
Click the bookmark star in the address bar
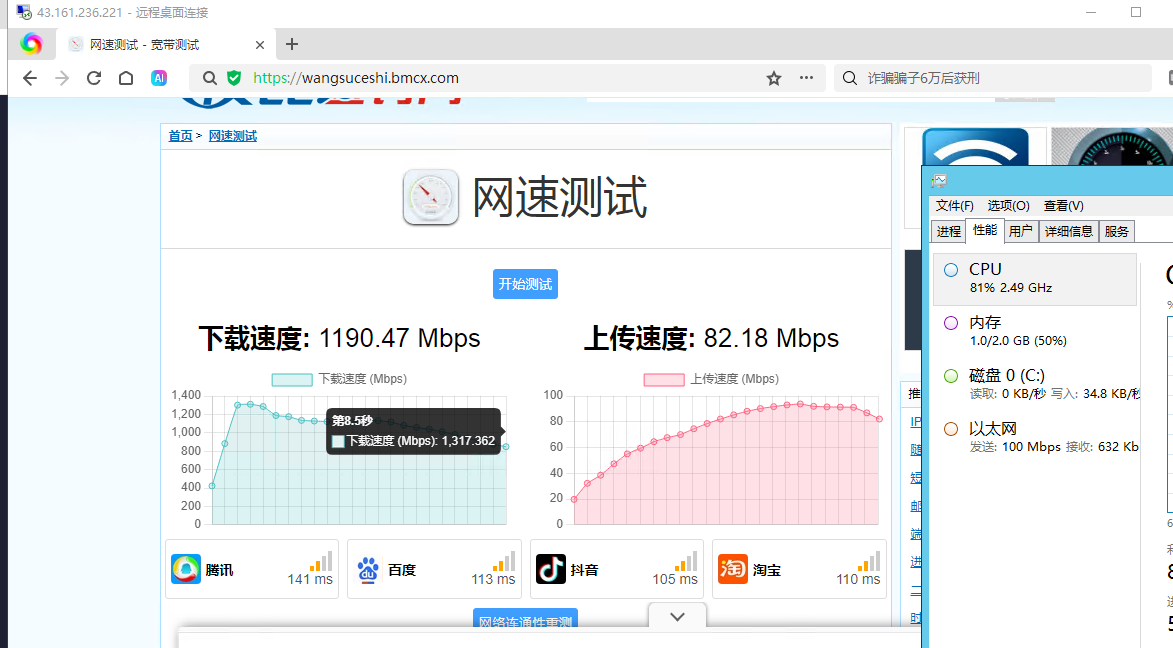(773, 78)
